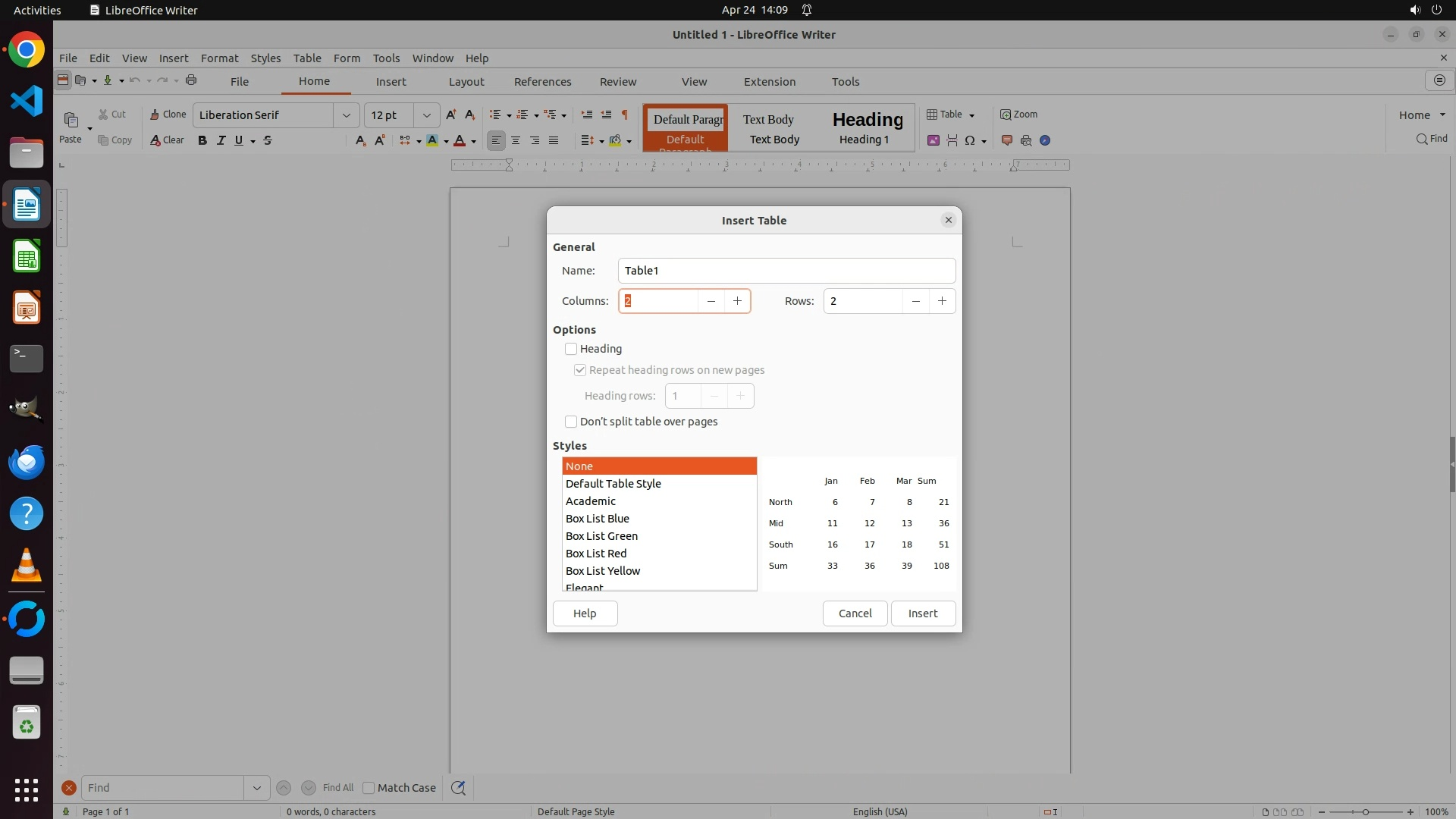Viewport: 1456px width, 819px height.
Task: Click Cancel in Insert Table dialog
Action: click(855, 613)
